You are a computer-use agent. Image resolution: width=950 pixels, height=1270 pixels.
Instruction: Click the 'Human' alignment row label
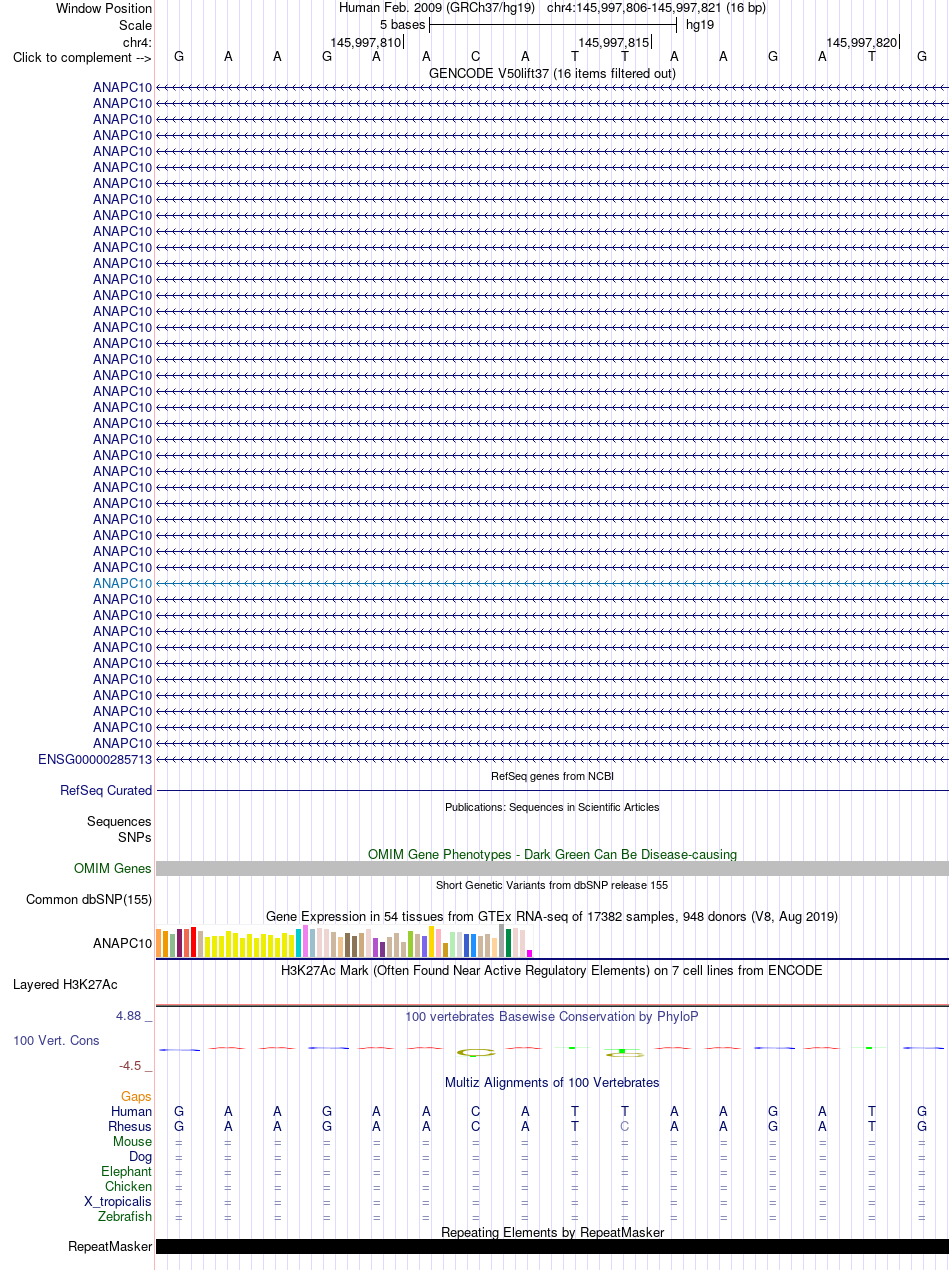click(132, 1111)
